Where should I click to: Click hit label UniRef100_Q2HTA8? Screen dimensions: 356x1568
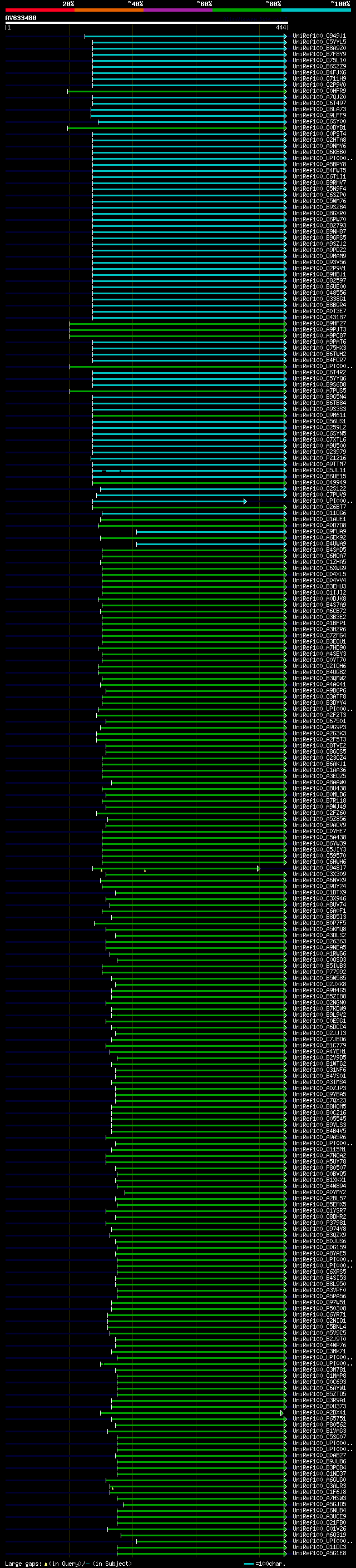319,140
